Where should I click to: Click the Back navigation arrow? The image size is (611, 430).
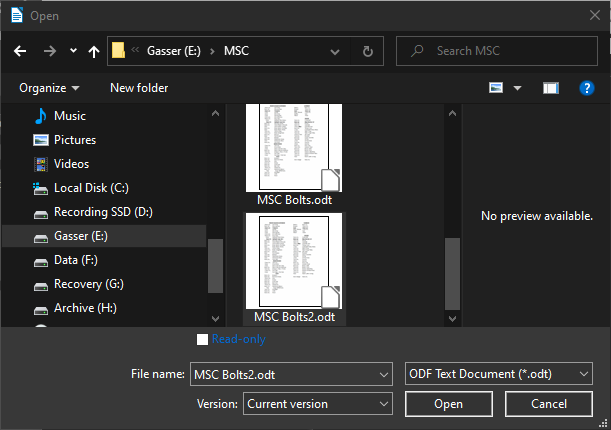coord(20,51)
